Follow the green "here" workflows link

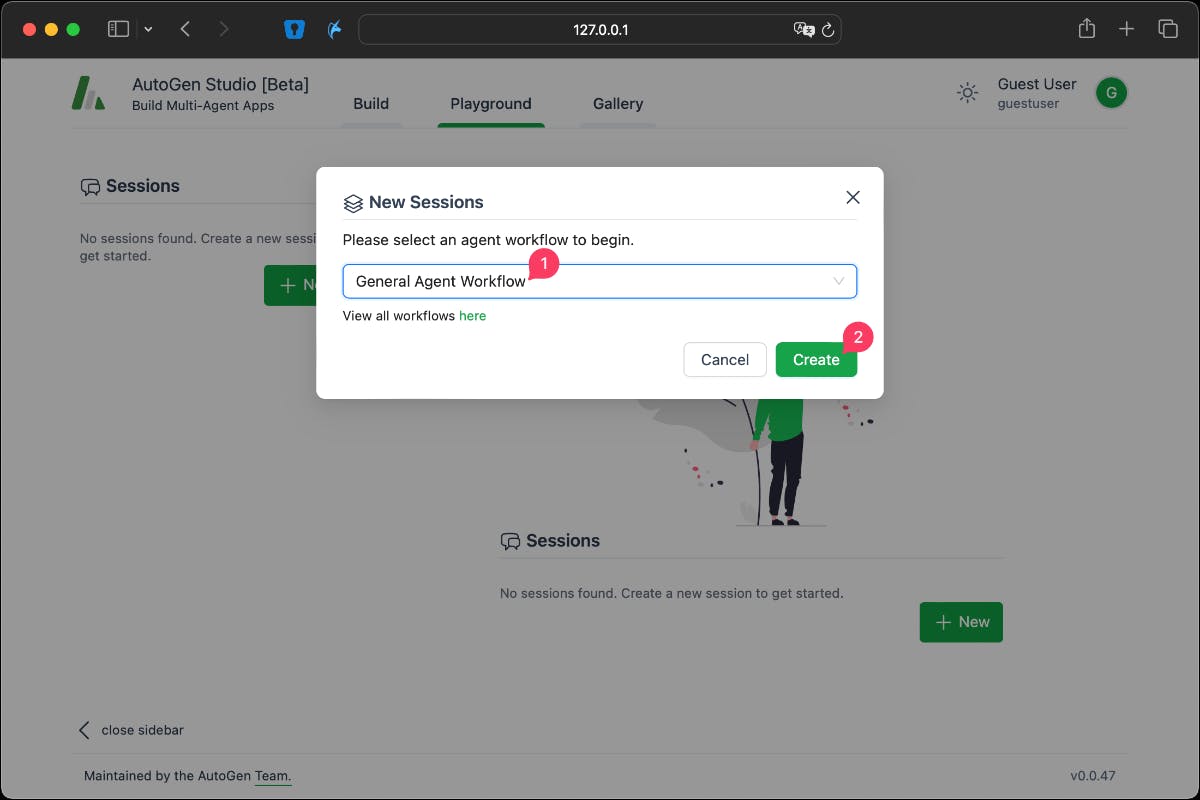472,316
